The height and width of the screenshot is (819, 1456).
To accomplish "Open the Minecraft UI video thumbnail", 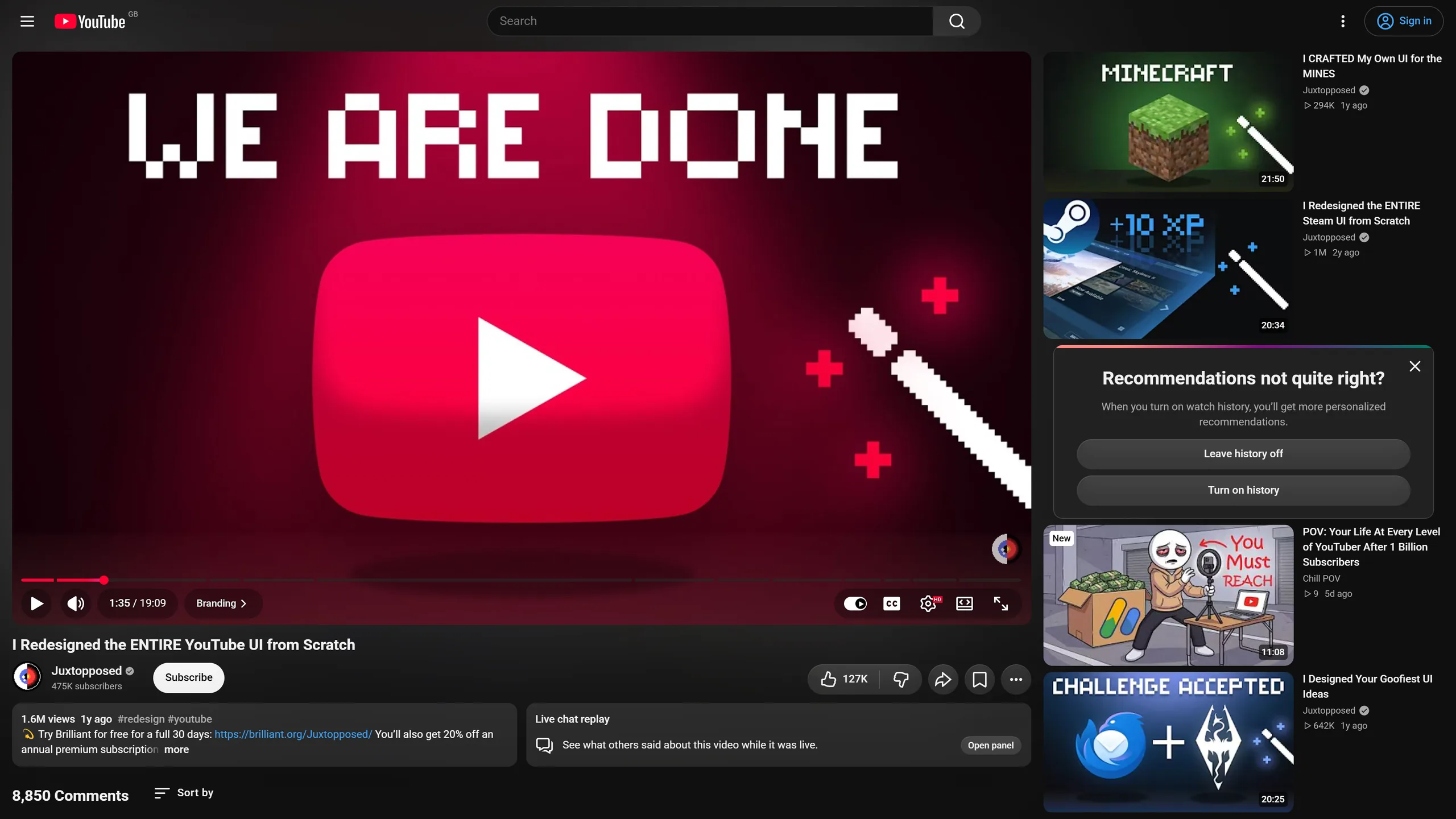I will point(1168,122).
